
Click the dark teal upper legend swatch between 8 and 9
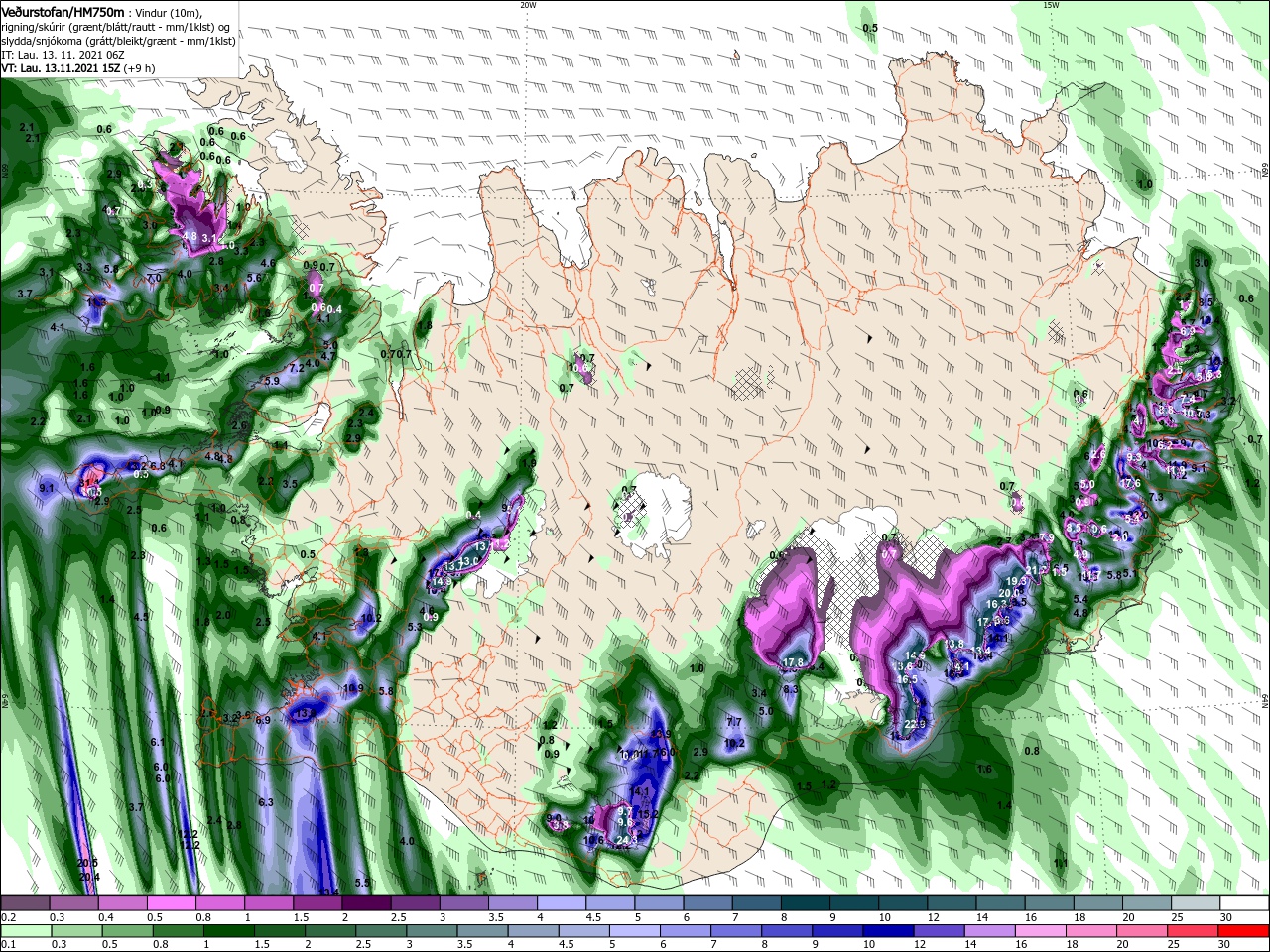806,903
